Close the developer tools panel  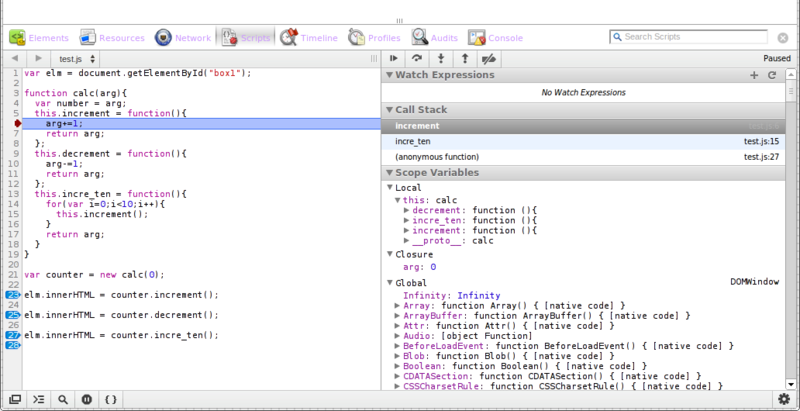click(x=783, y=38)
